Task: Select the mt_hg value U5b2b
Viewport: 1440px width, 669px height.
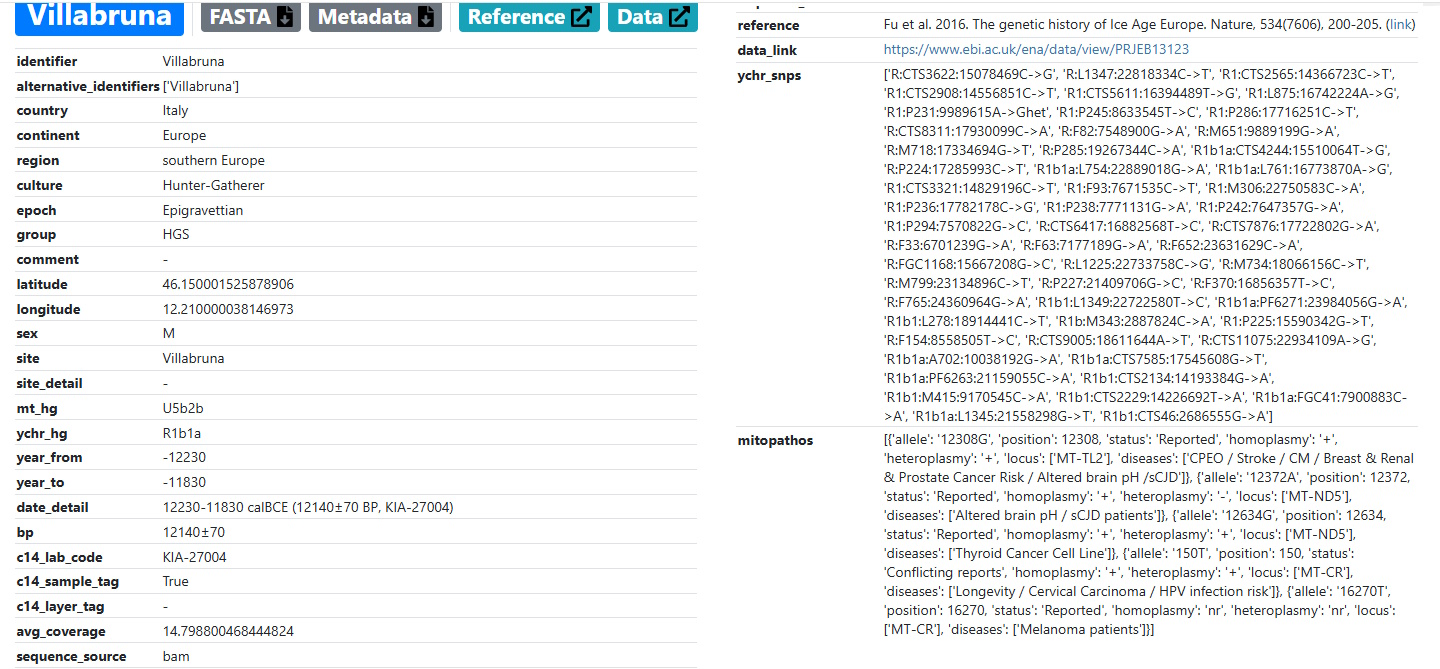Action: pyautogui.click(x=183, y=409)
